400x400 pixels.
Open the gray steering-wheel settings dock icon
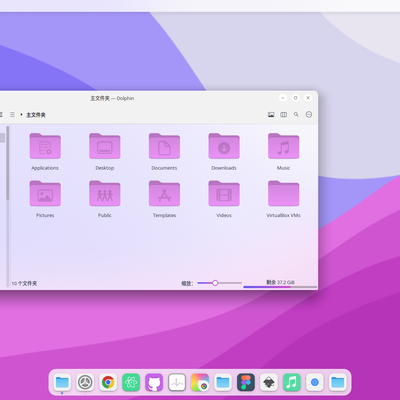click(85, 382)
